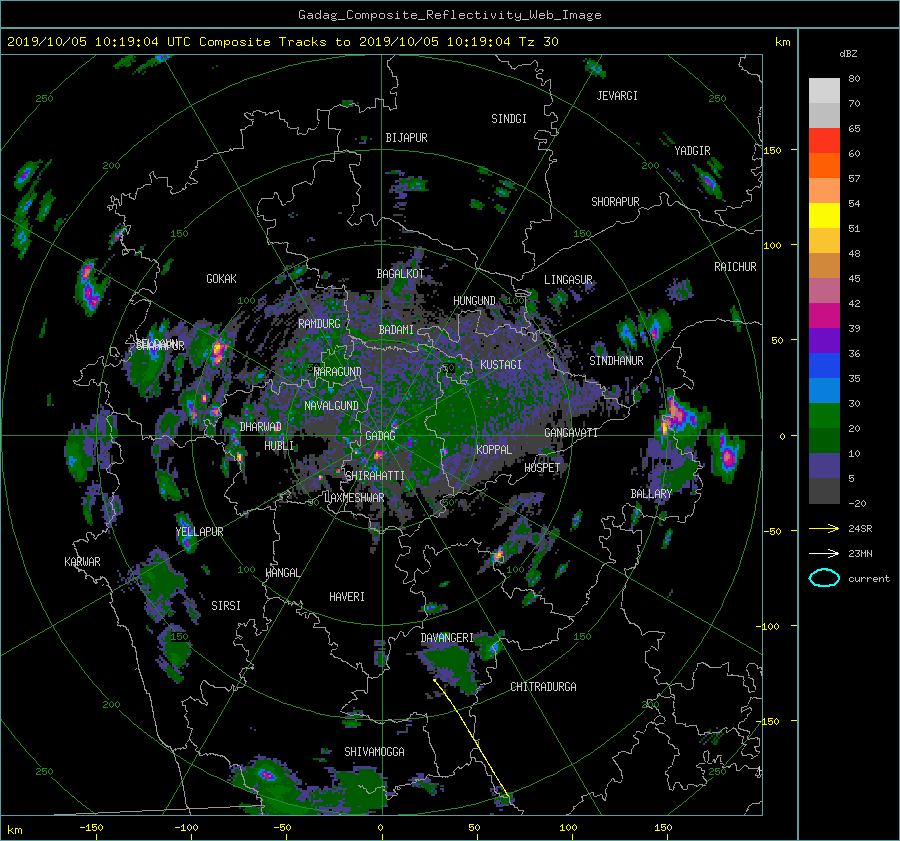Click the KUSTAGI city label
The width and height of the screenshot is (900, 841).
point(501,365)
